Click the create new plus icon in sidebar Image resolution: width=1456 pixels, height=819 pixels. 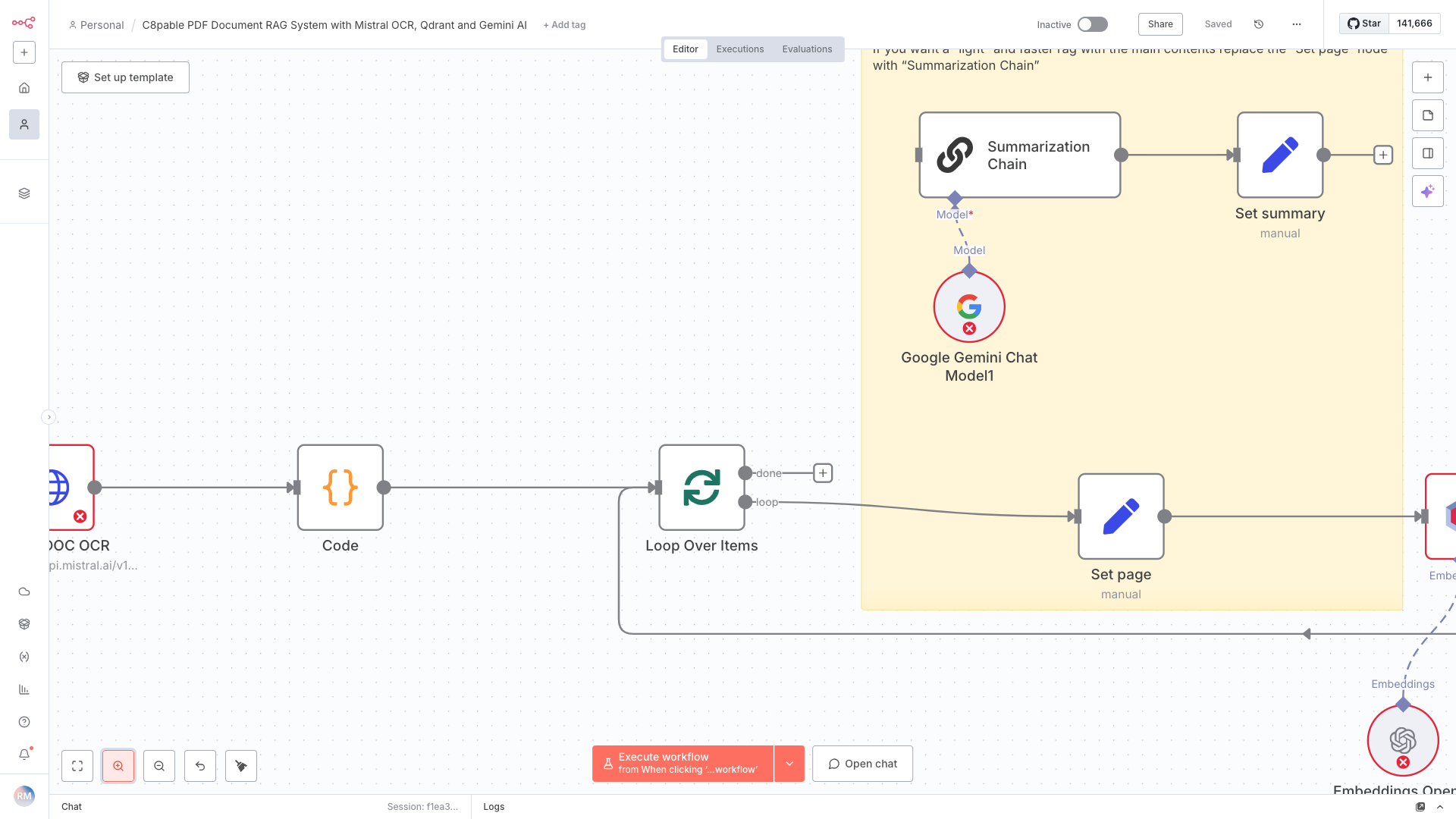pyautogui.click(x=24, y=52)
